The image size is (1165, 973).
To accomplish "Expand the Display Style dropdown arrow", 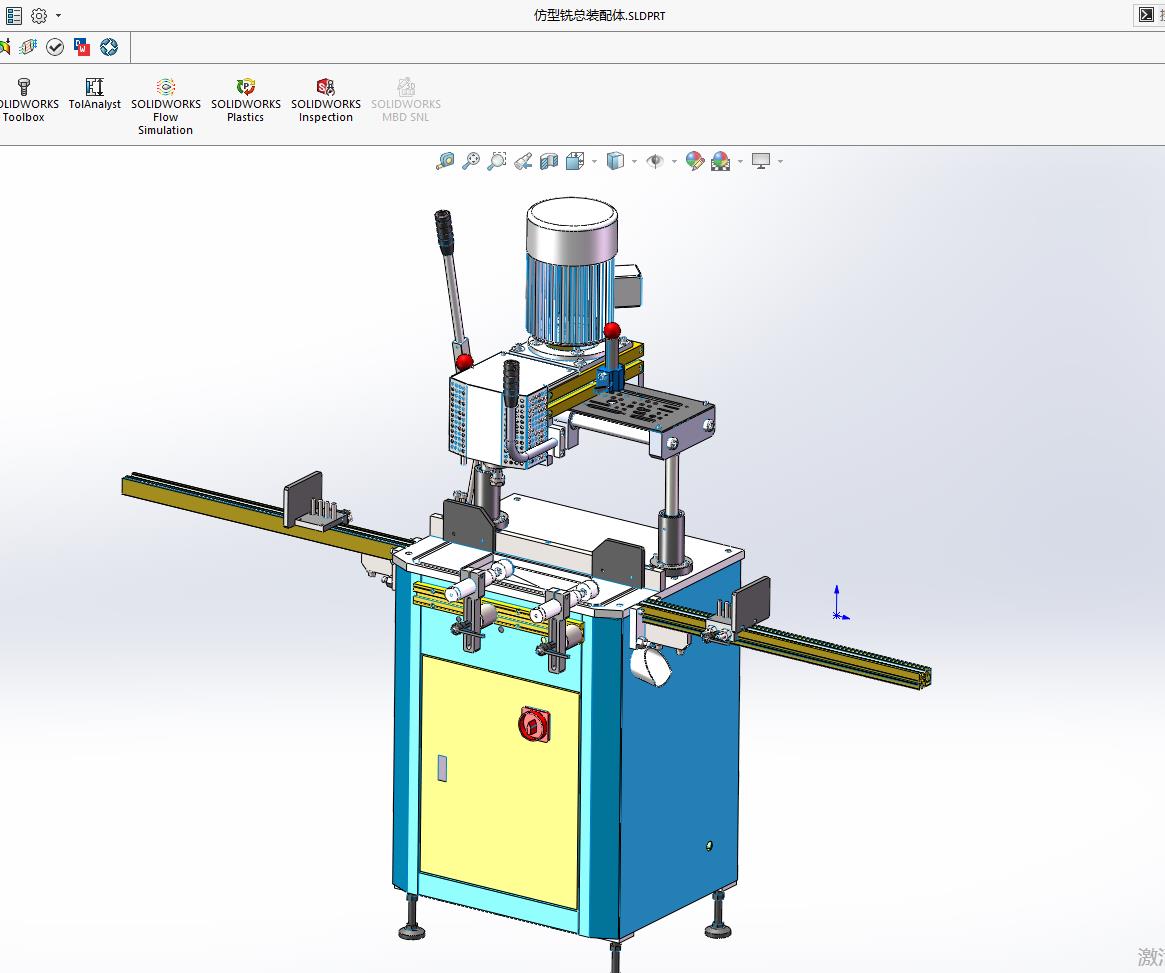I will [634, 161].
